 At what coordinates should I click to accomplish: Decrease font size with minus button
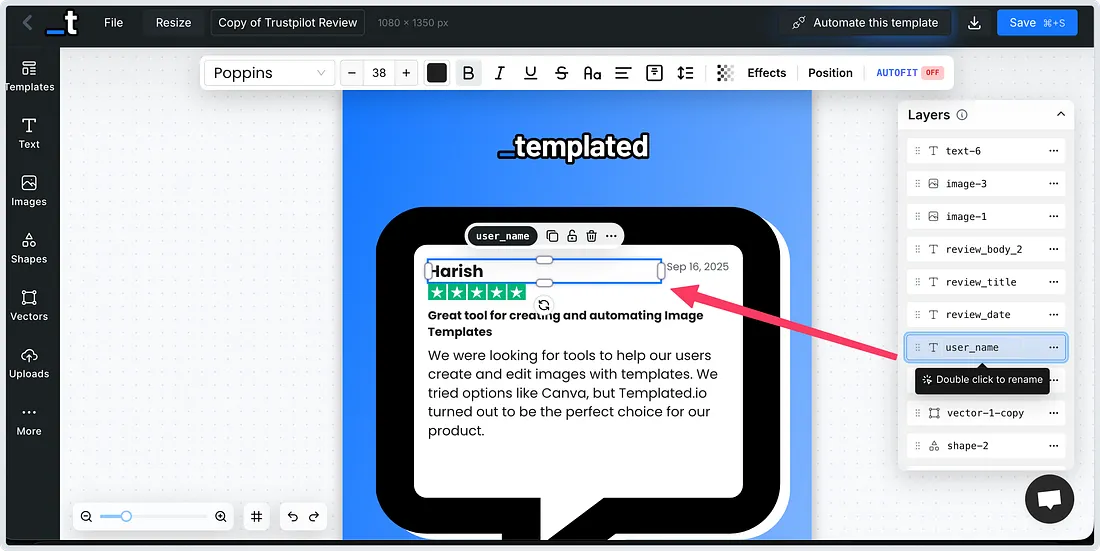pyautogui.click(x=352, y=73)
